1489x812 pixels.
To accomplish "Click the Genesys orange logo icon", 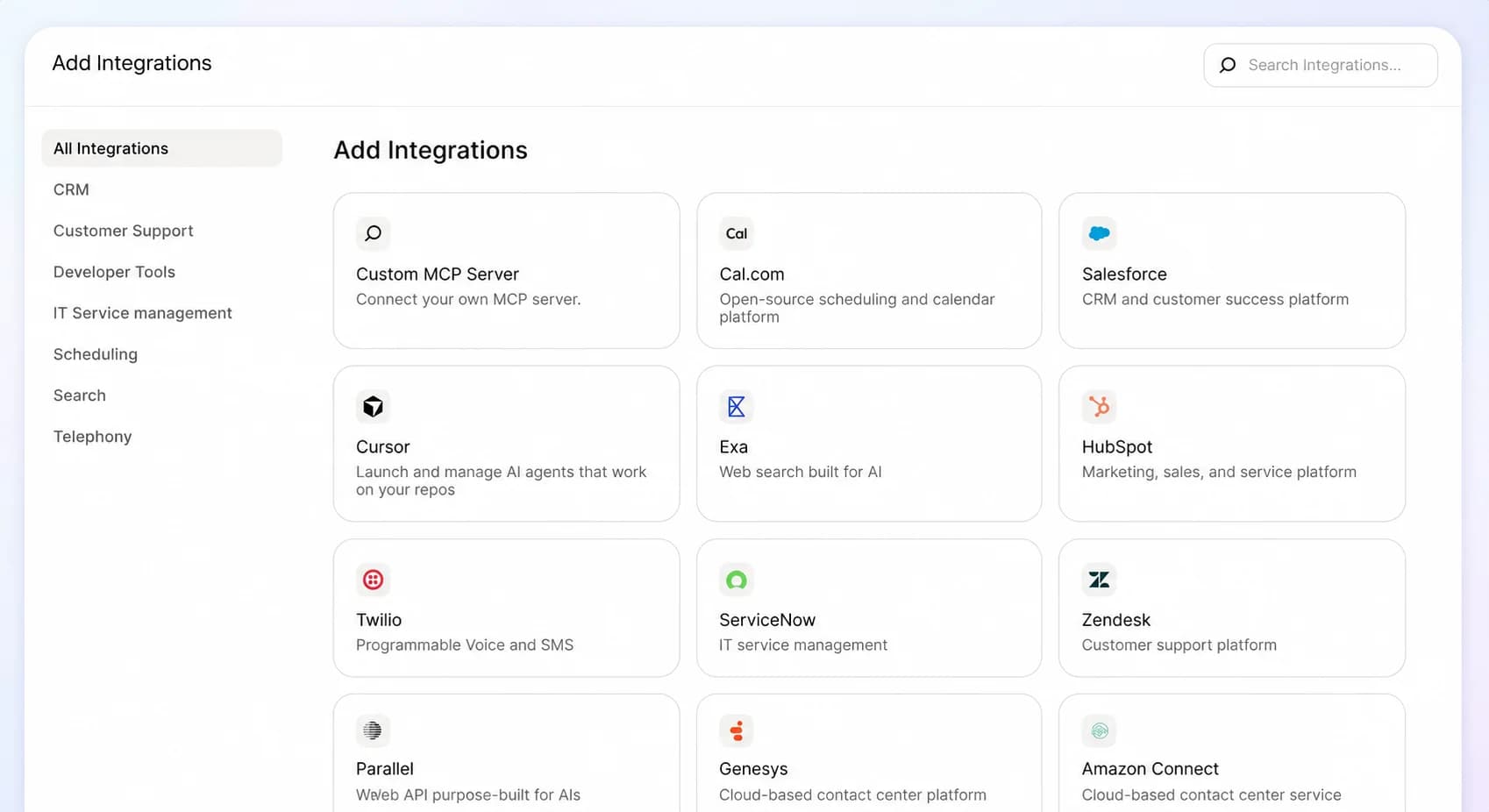I will (737, 730).
